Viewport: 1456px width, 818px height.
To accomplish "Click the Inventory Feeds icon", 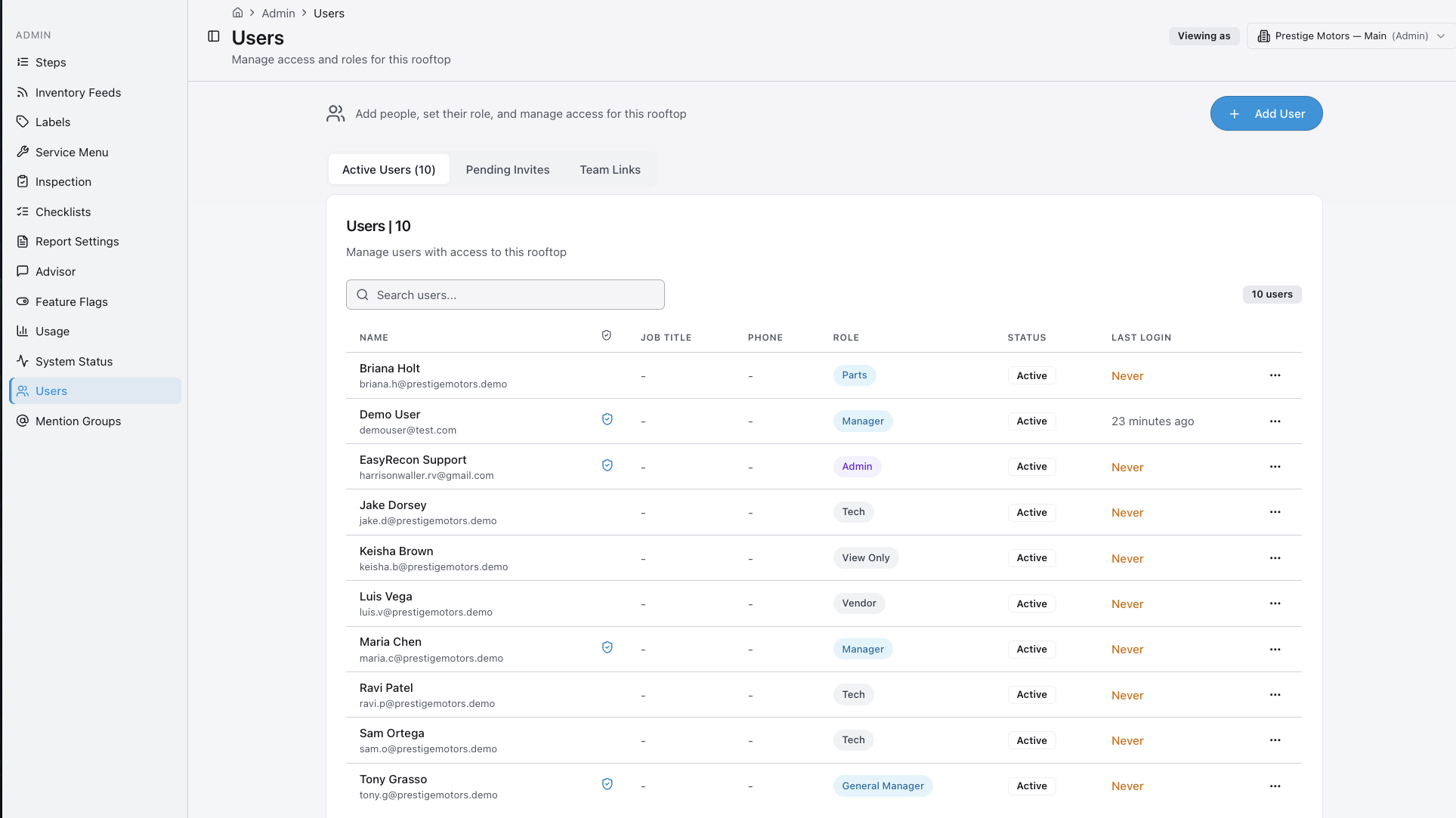I will point(23,92).
